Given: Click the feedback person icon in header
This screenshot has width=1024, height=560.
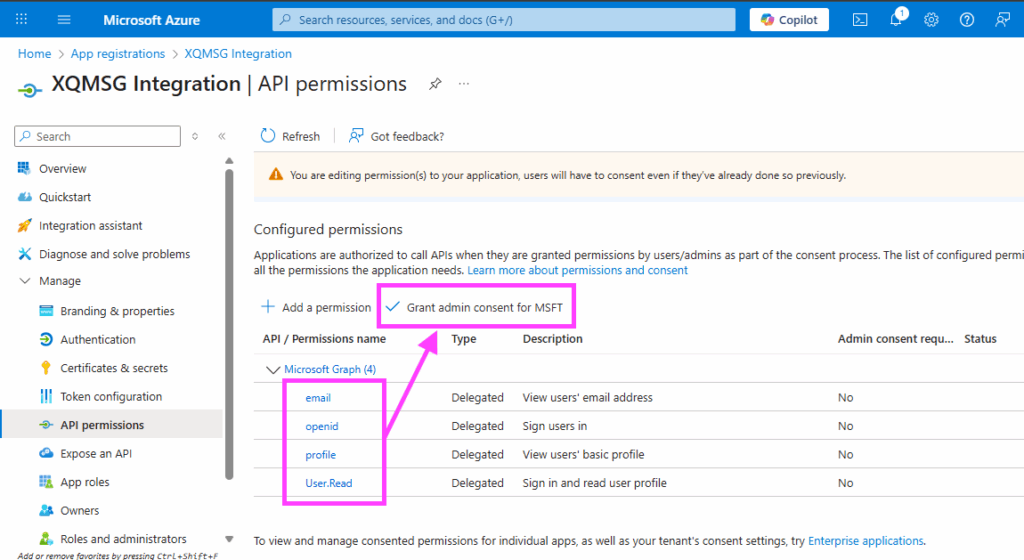Looking at the screenshot, I should pos(1001,20).
